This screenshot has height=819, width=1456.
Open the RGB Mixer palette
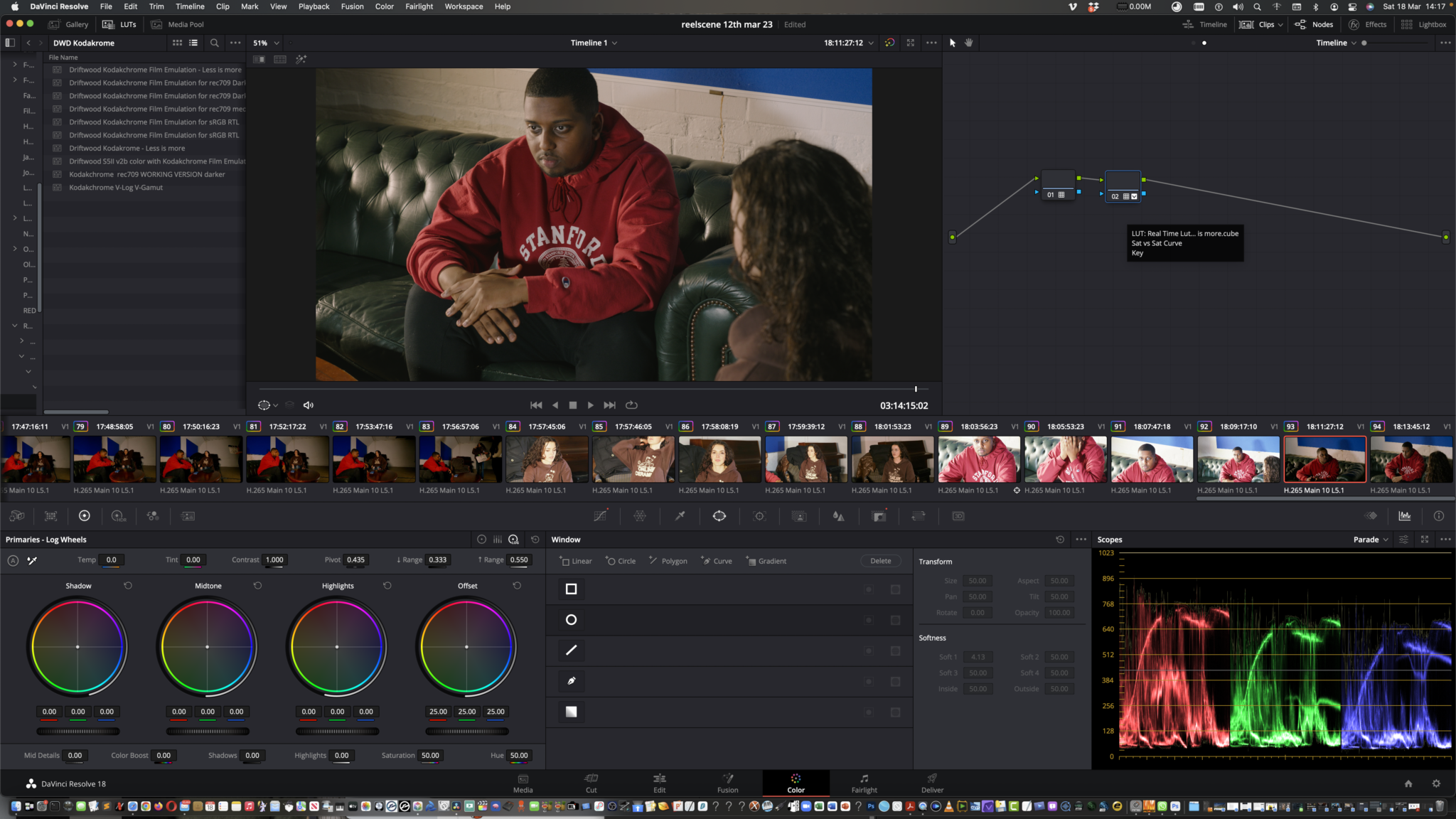pos(152,516)
